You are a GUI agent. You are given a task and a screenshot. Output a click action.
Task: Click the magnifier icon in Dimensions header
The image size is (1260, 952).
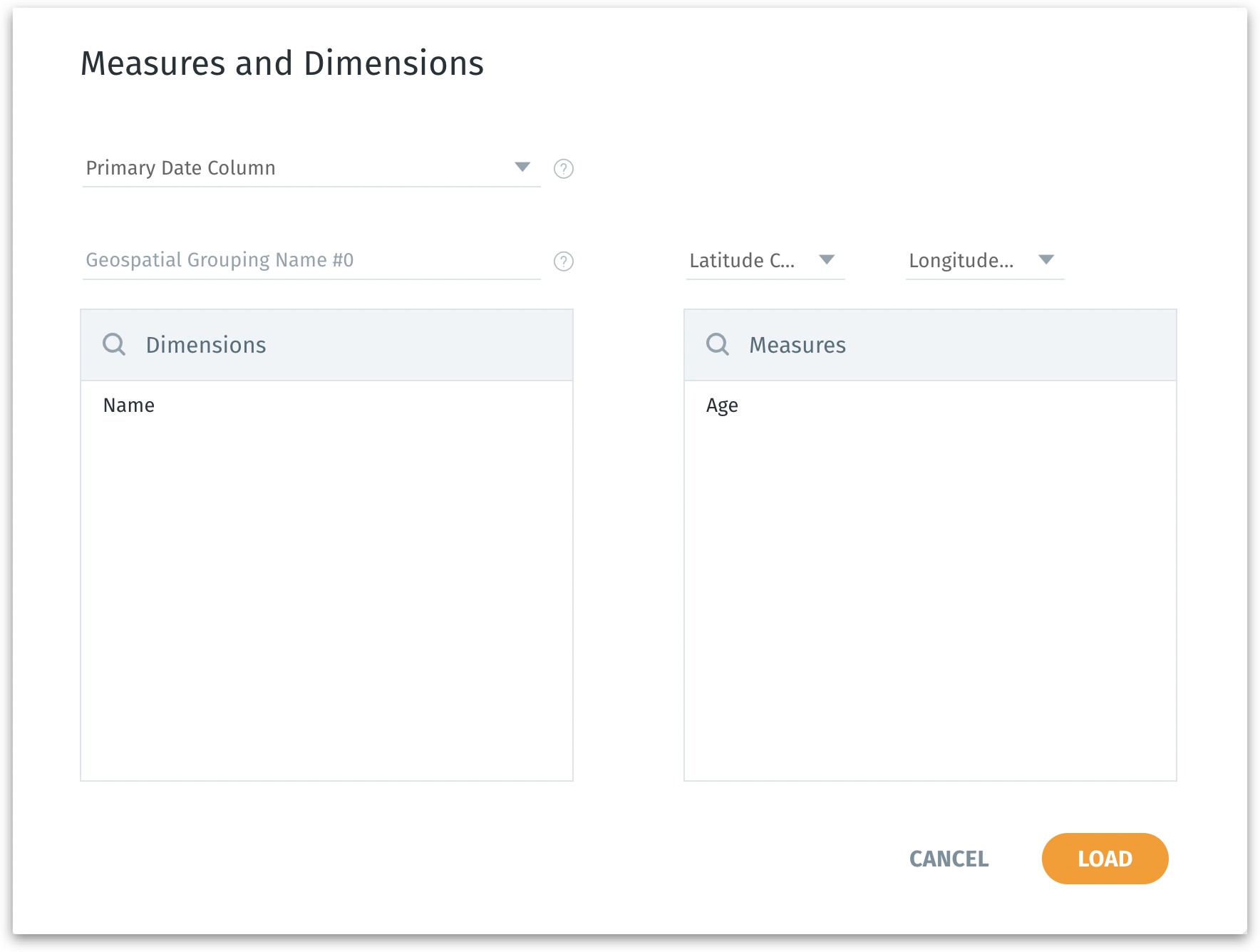tap(114, 344)
